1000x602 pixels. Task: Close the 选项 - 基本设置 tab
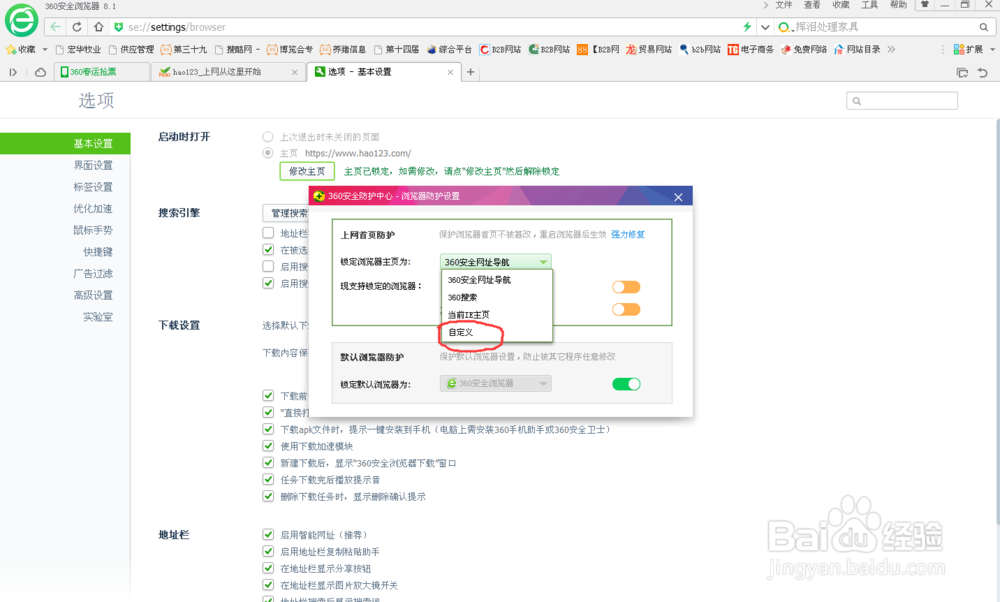450,72
